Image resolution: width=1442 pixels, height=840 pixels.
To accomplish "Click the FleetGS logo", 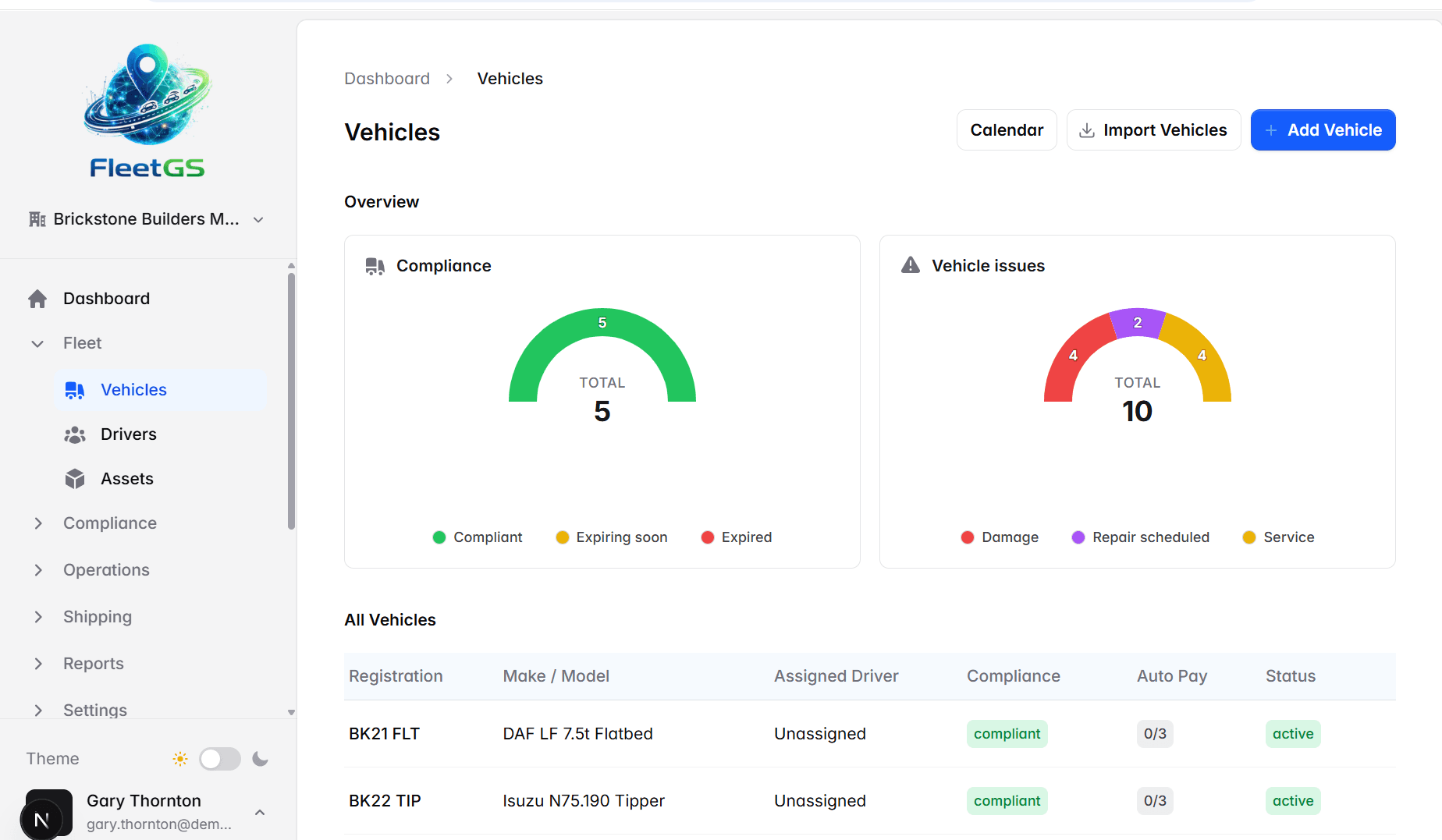I will click(147, 111).
